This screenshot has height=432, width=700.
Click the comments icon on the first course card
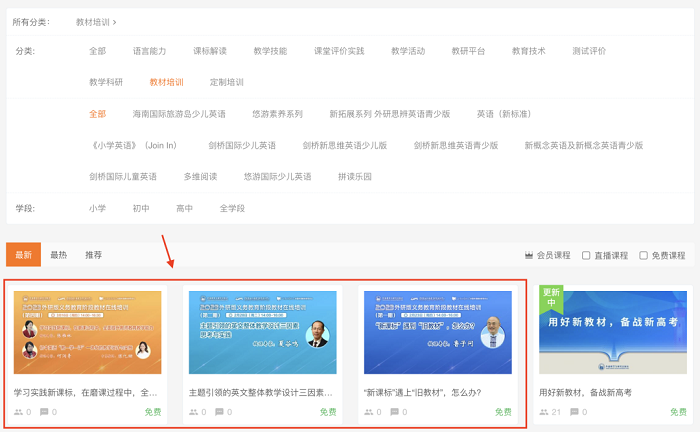point(44,412)
